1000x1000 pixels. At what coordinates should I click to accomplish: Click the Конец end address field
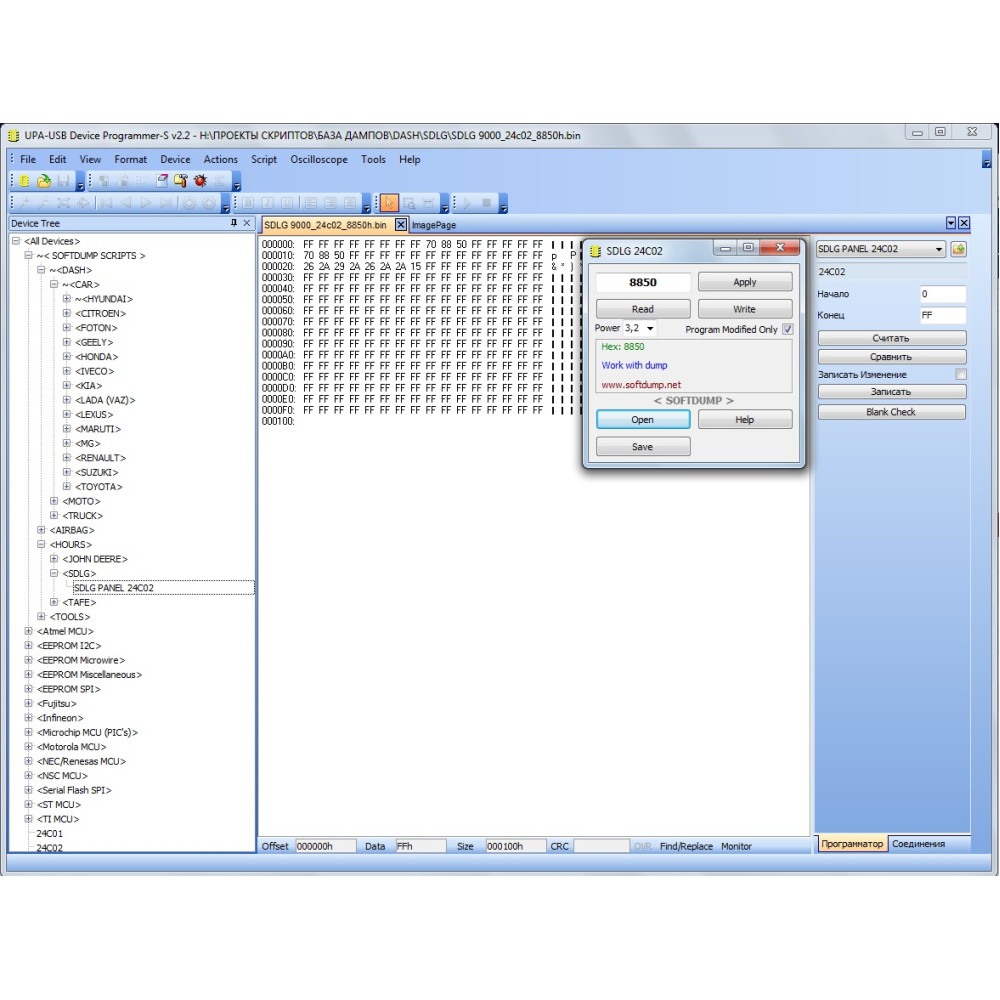[943, 315]
